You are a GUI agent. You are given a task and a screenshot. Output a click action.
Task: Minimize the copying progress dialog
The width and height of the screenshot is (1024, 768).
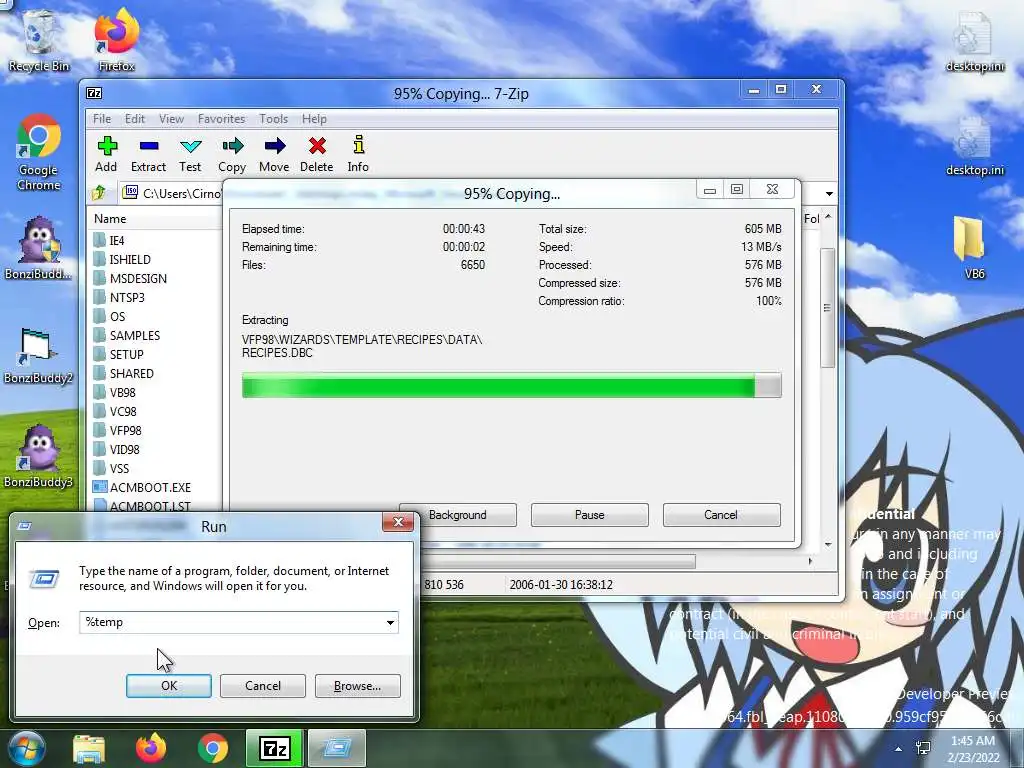[710, 190]
